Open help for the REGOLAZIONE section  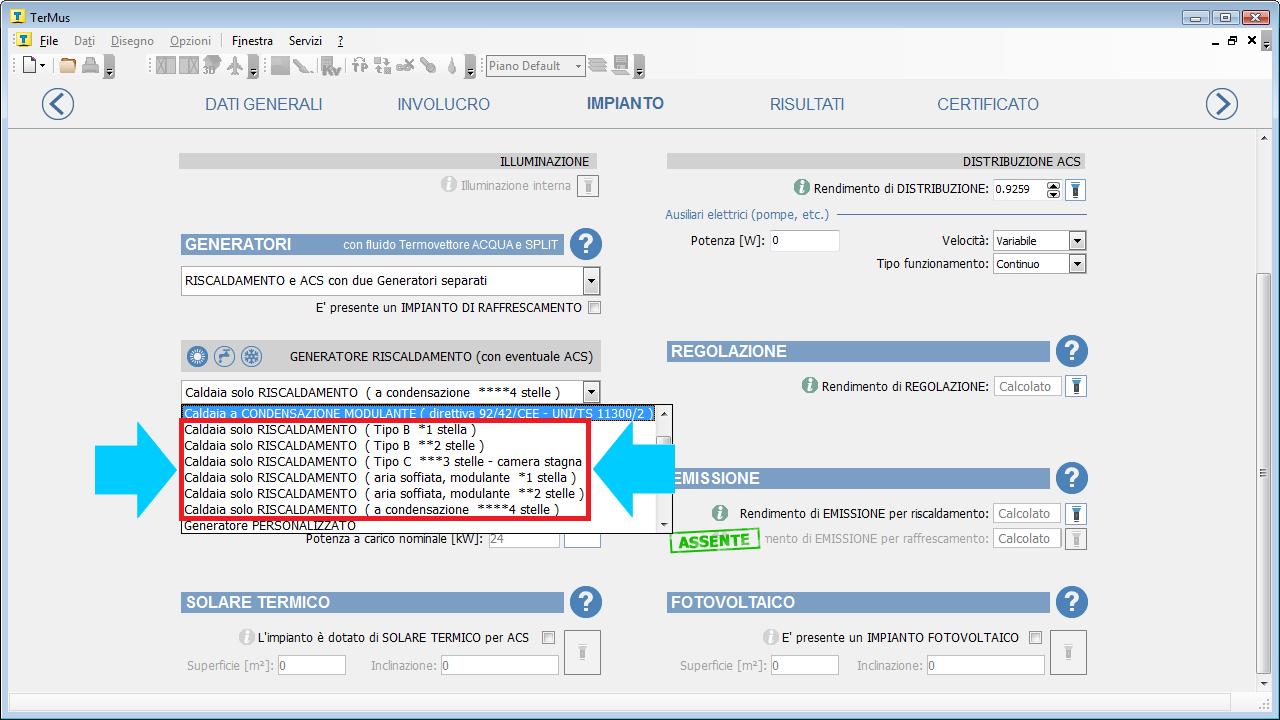[x=1072, y=351]
